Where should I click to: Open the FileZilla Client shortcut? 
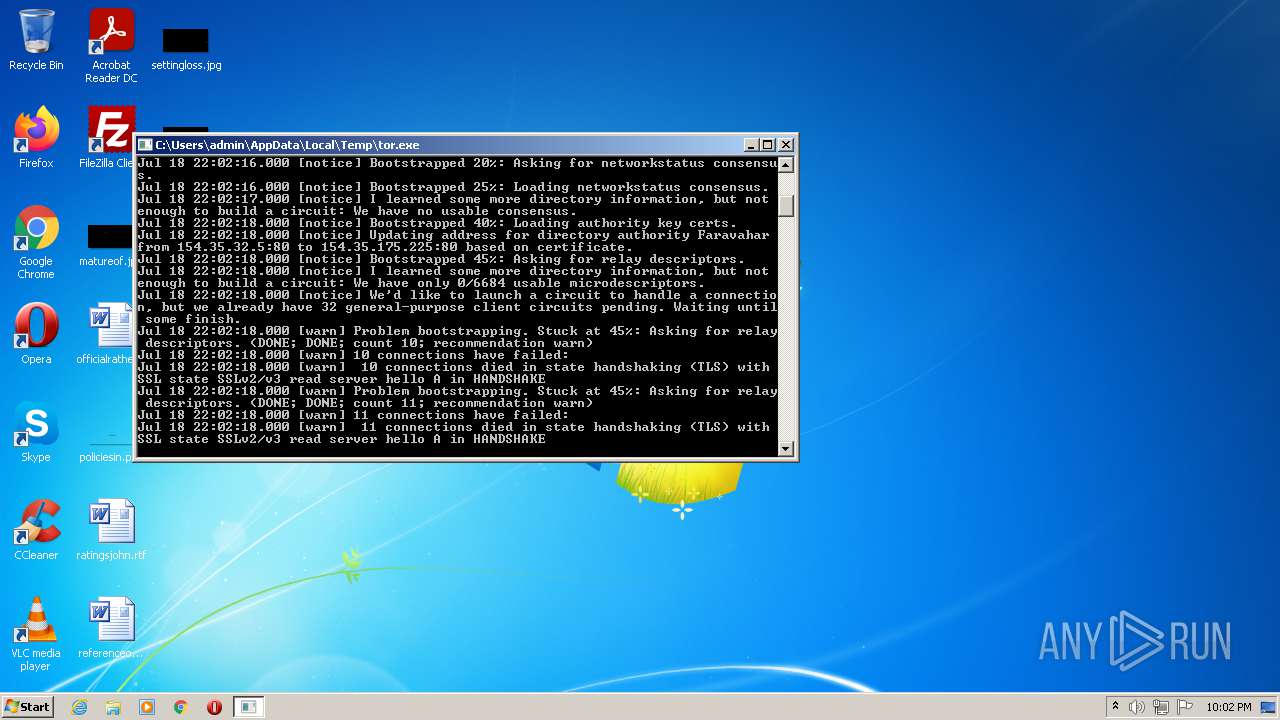[108, 138]
